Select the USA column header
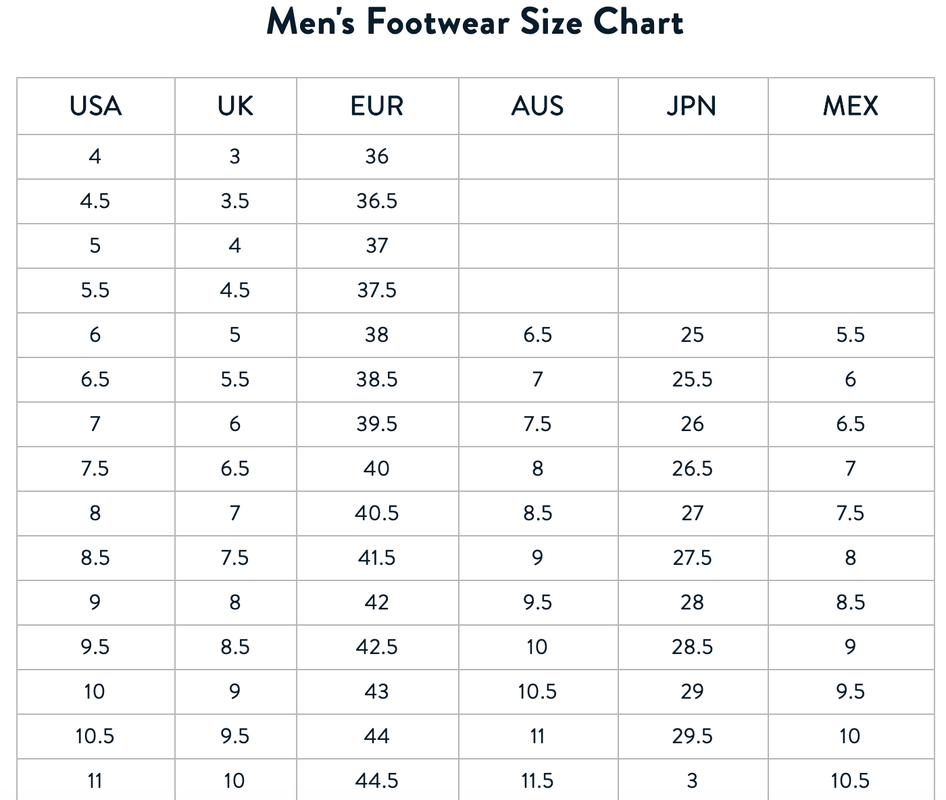946x800 pixels. click(95, 106)
